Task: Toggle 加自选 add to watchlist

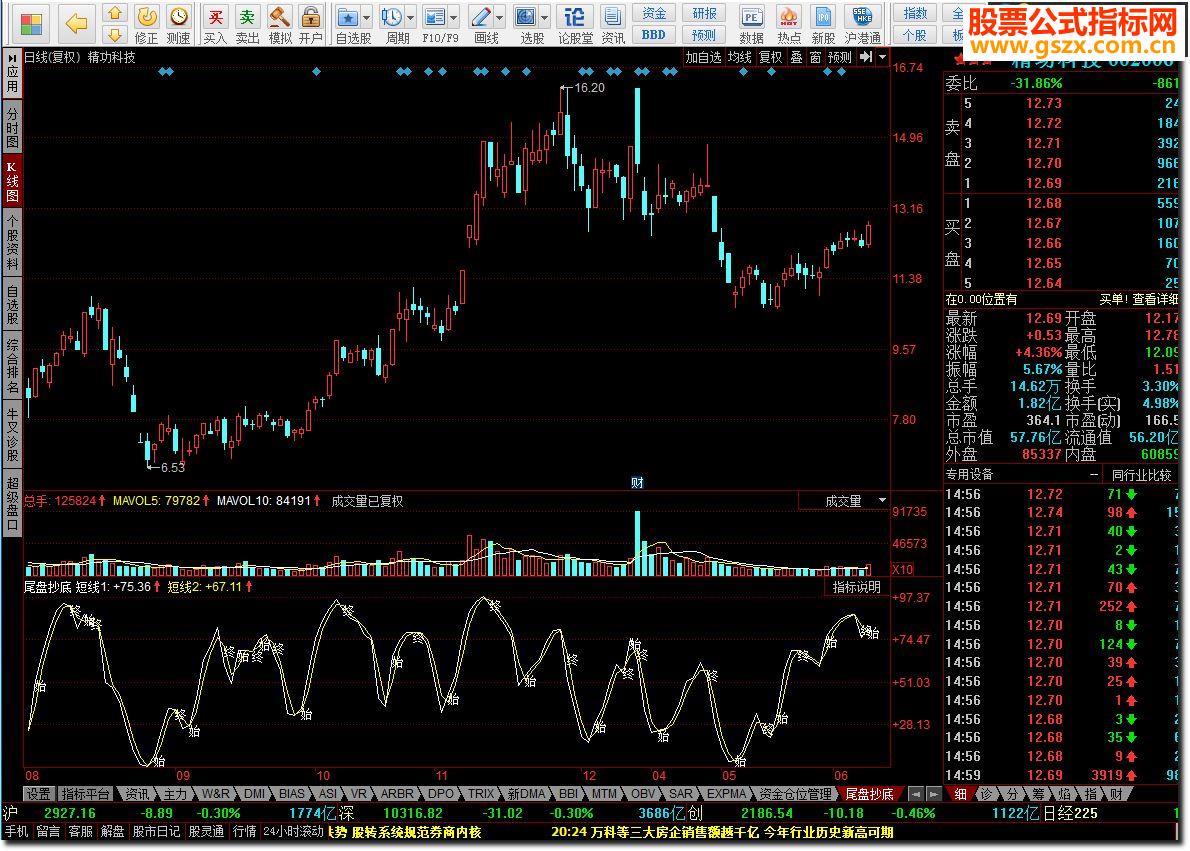Action: point(704,57)
